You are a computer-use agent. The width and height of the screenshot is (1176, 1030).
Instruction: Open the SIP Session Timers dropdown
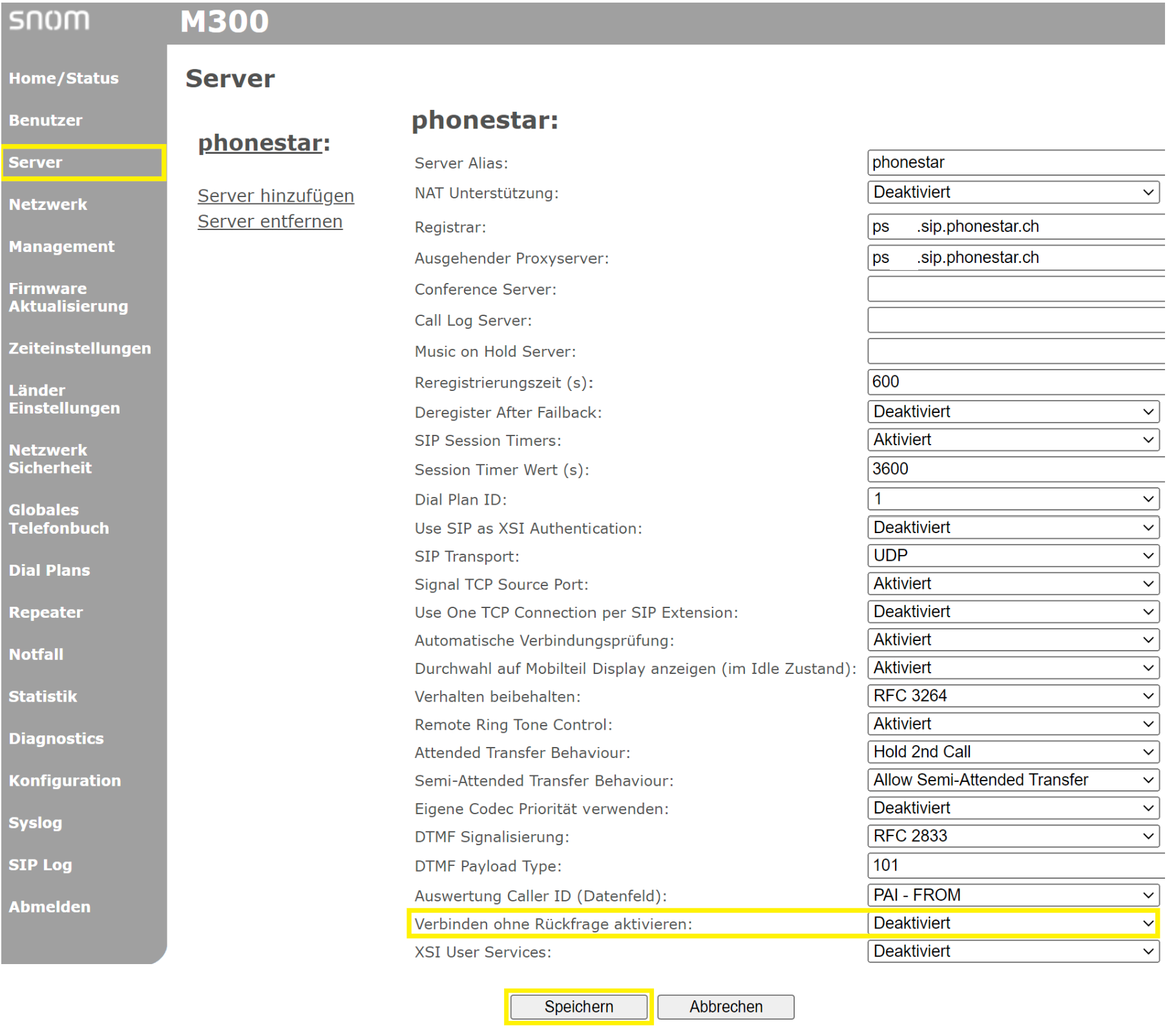pyautogui.click(x=1013, y=439)
